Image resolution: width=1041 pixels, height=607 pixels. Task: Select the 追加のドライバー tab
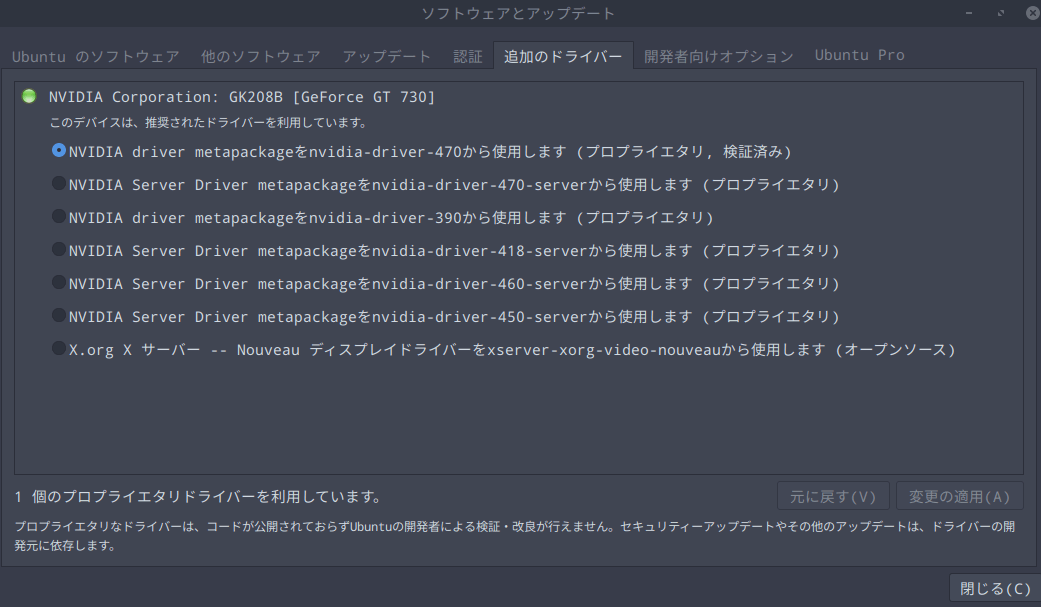pos(563,56)
